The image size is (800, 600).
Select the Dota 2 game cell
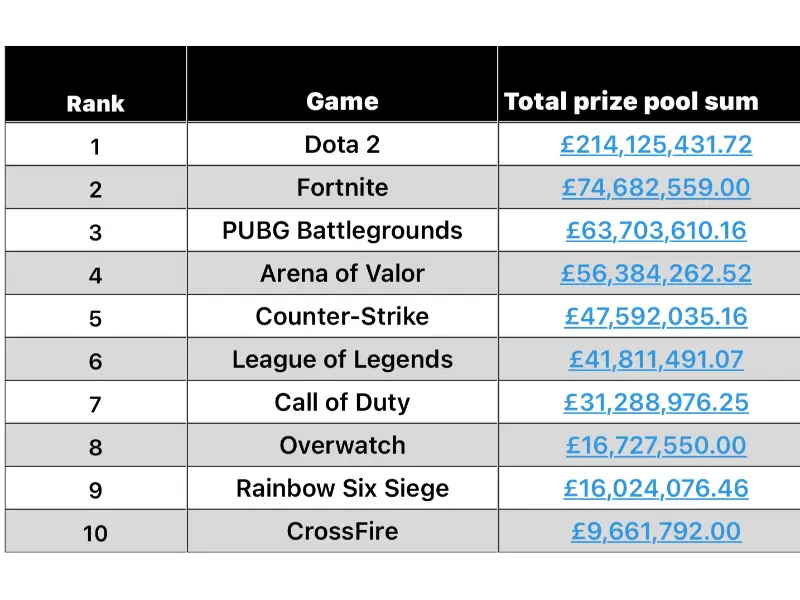tap(342, 145)
